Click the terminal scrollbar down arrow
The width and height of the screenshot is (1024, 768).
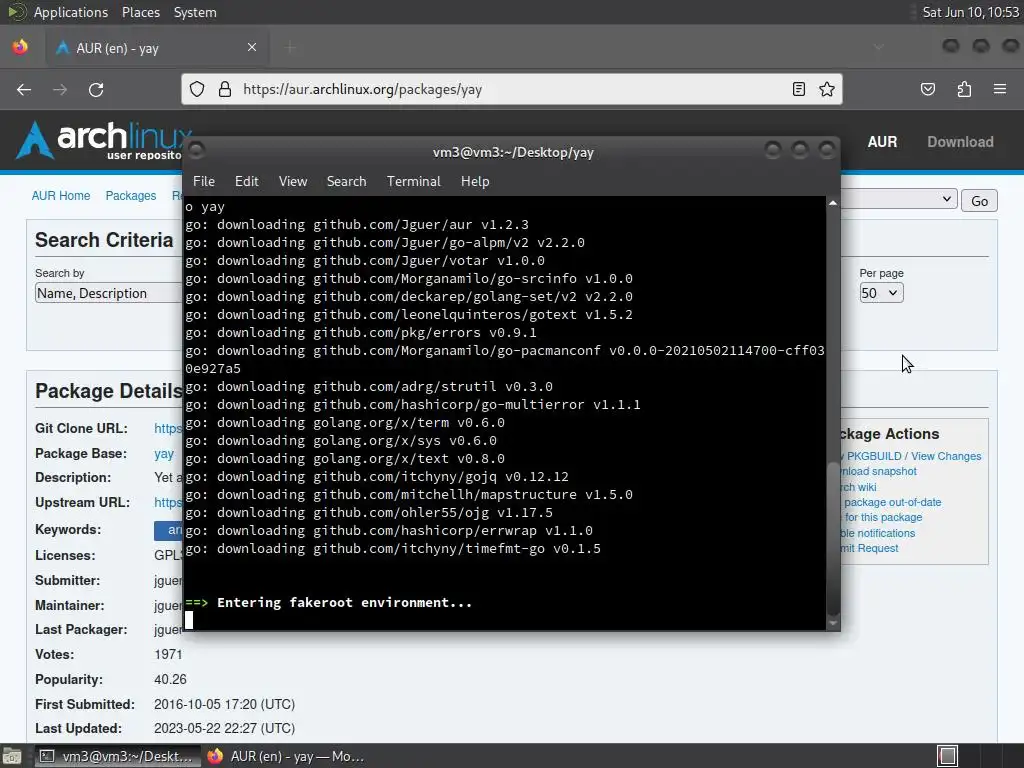pyautogui.click(x=833, y=623)
